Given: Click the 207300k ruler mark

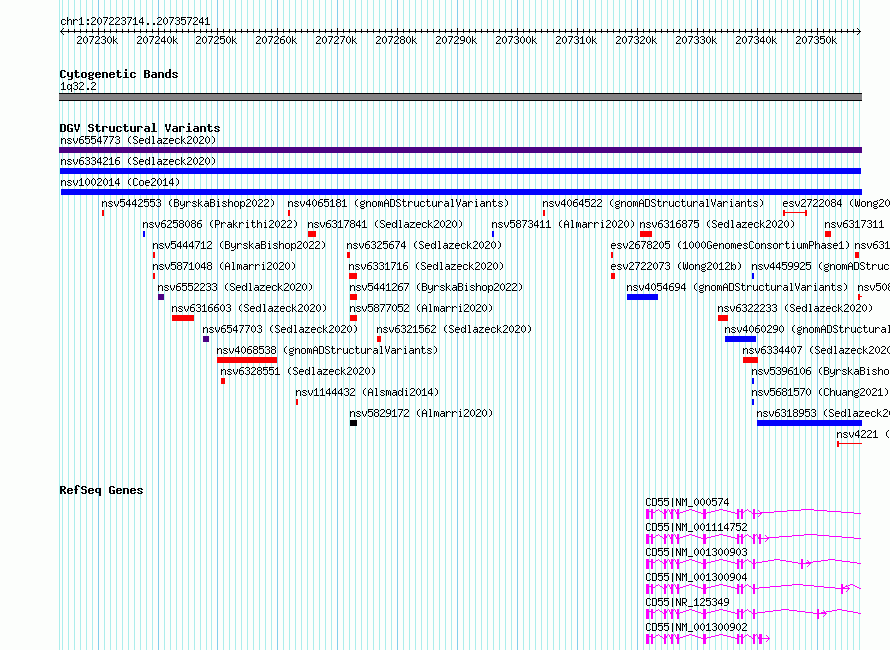Looking at the screenshot, I should tap(516, 40).
